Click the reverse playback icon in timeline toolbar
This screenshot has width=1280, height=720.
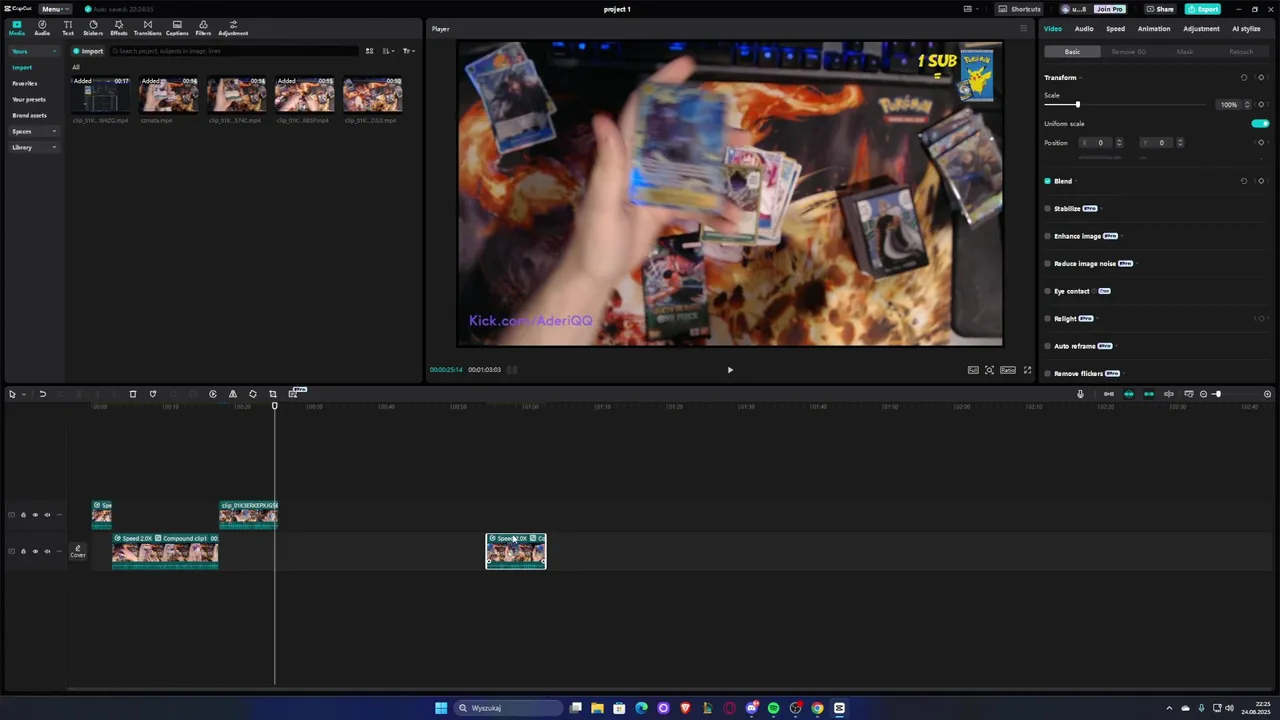(213, 394)
